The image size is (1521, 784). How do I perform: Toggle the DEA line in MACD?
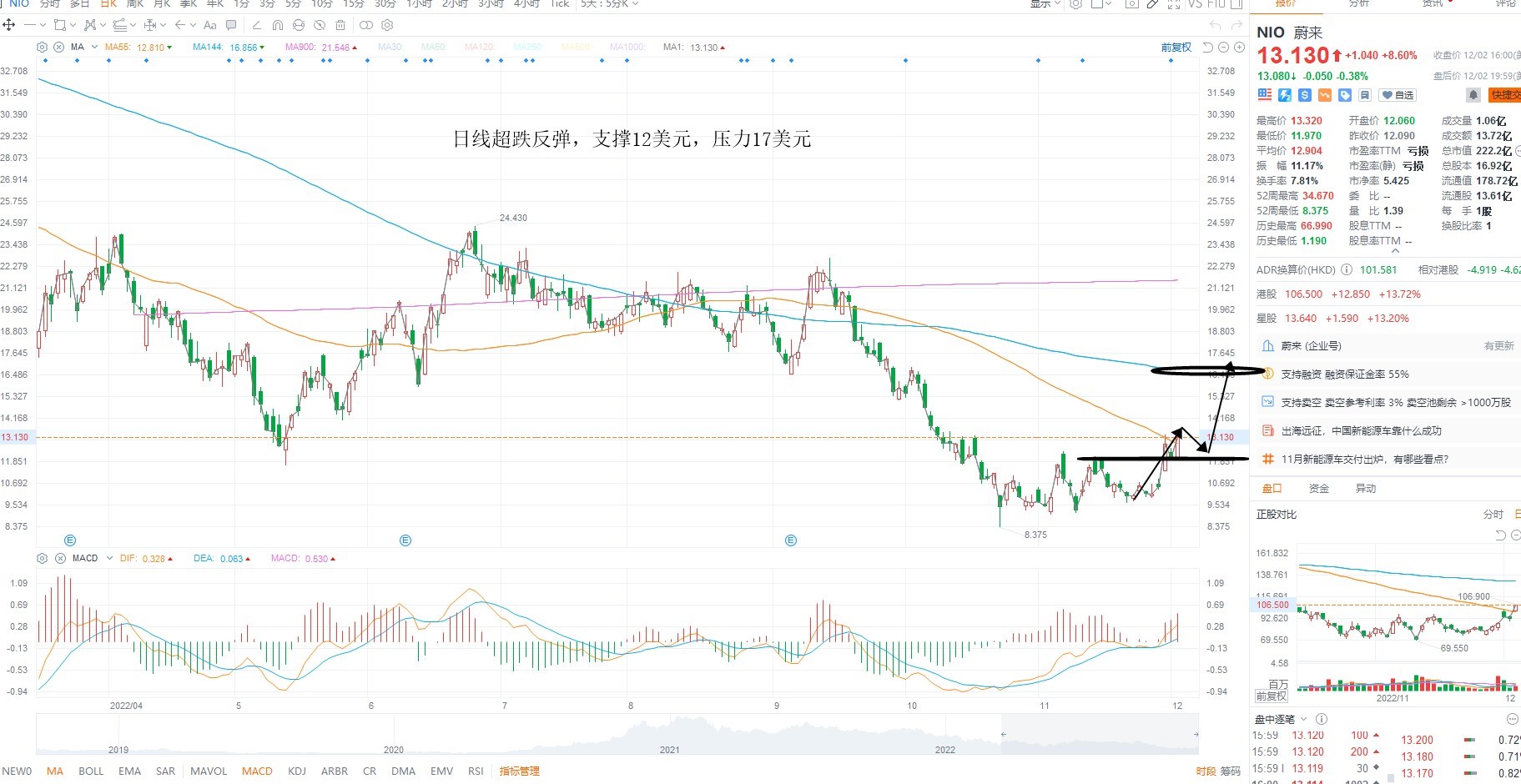click(x=222, y=558)
